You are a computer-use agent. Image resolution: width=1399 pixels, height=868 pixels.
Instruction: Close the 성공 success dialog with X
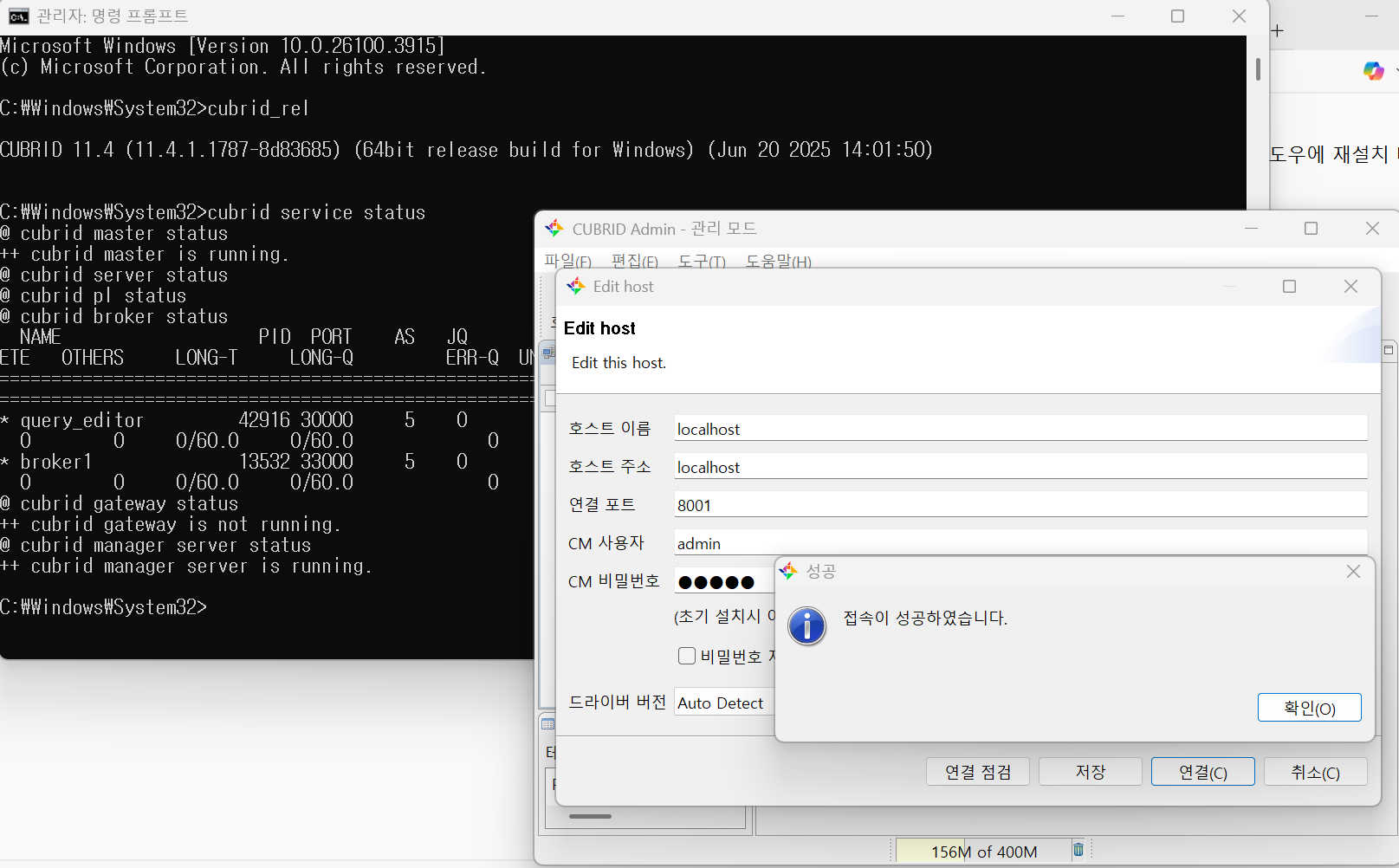[1353, 572]
